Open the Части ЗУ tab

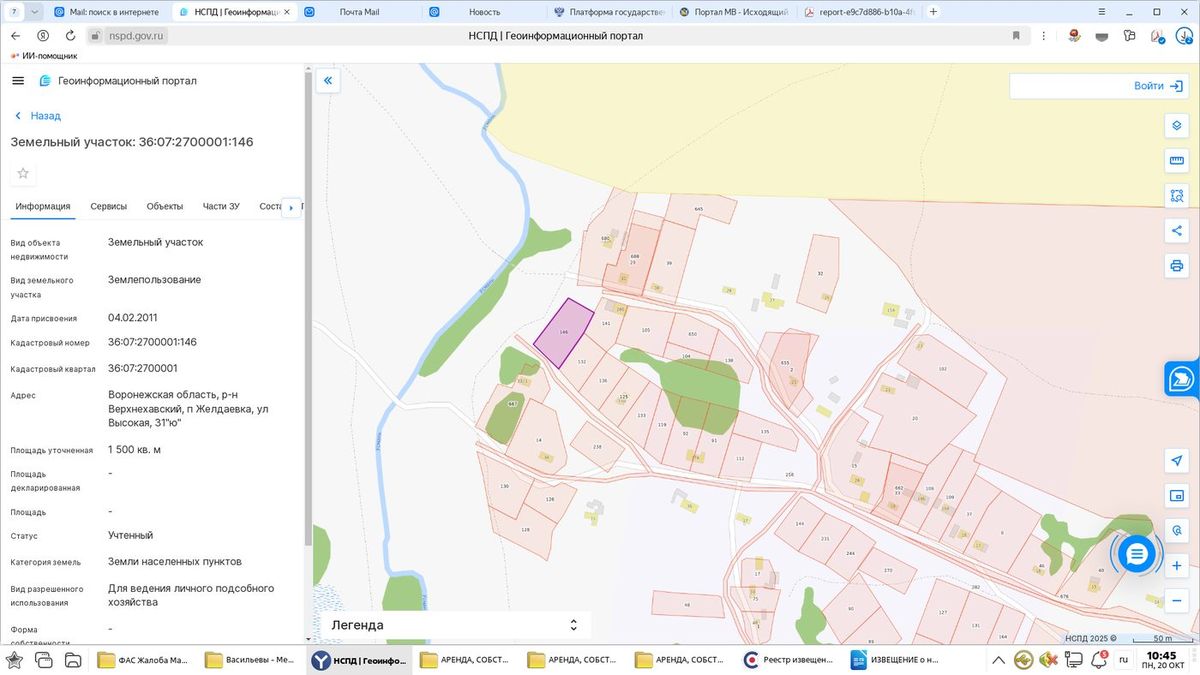click(221, 206)
